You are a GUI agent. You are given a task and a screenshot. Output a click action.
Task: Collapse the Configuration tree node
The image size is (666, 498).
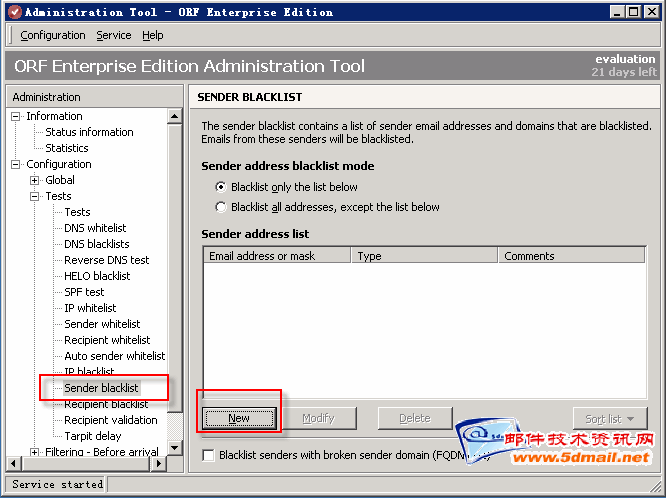pyautogui.click(x=16, y=164)
